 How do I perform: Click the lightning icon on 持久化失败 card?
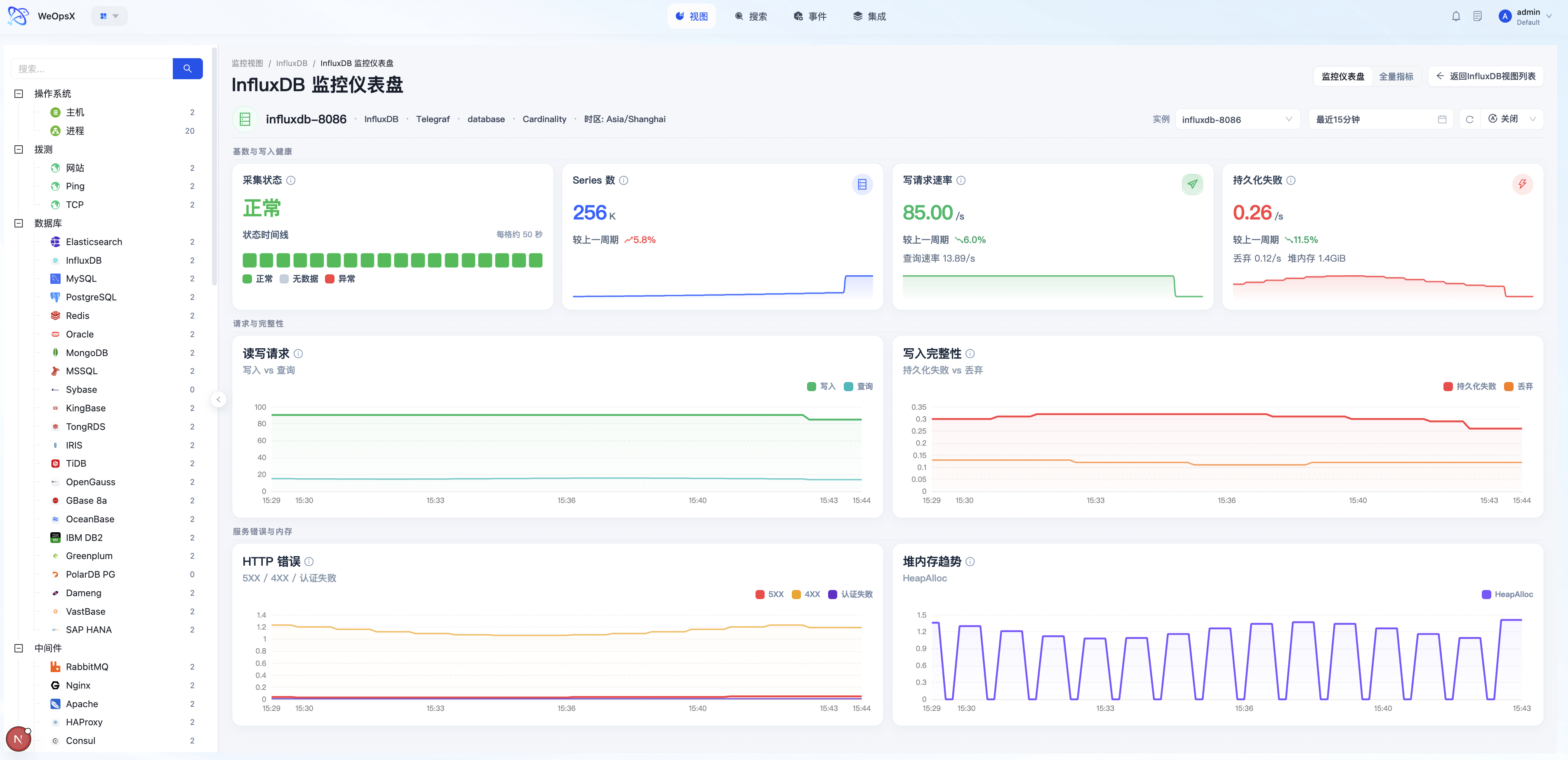(1522, 184)
